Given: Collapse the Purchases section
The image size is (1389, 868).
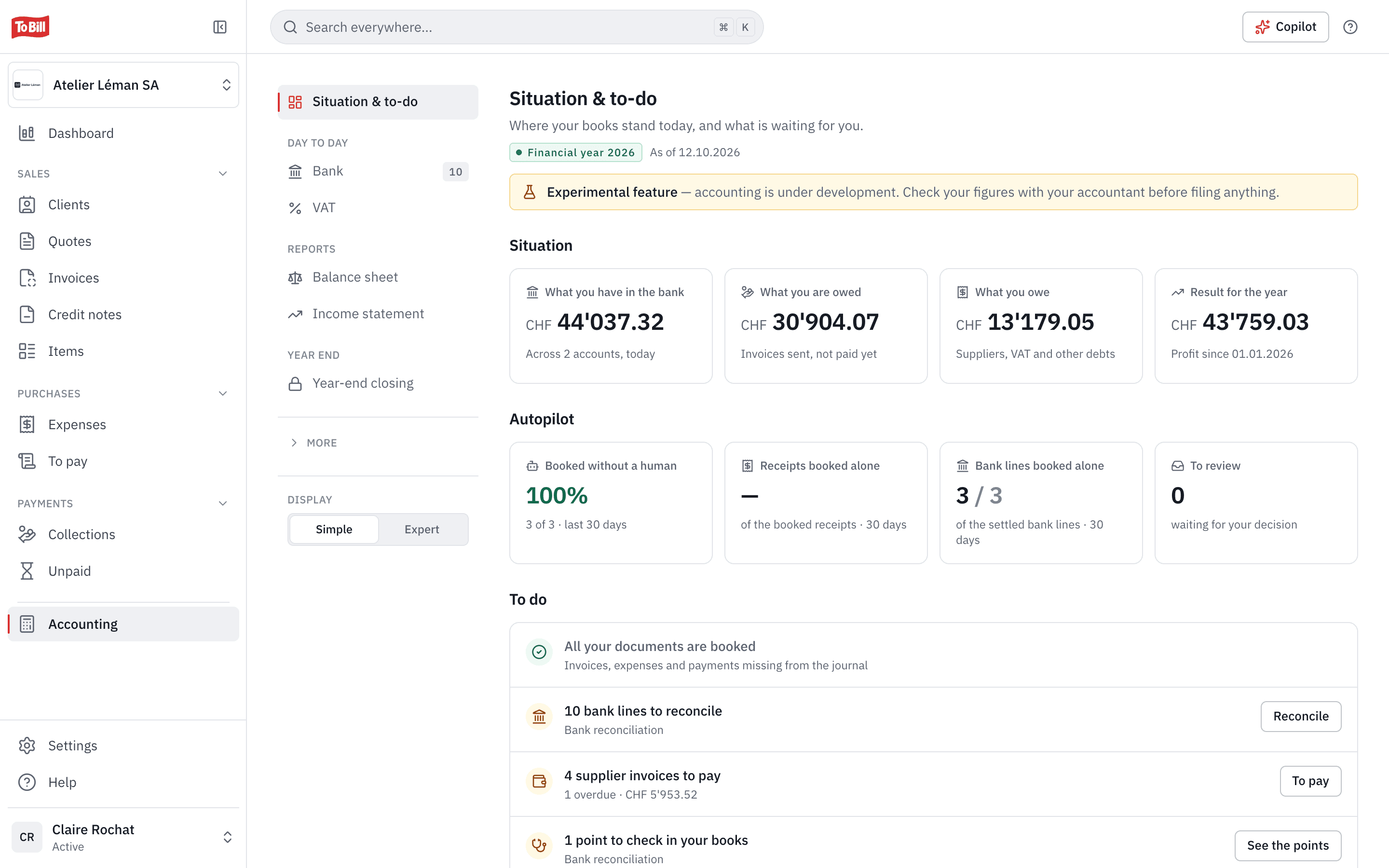Looking at the screenshot, I should pyautogui.click(x=223, y=393).
